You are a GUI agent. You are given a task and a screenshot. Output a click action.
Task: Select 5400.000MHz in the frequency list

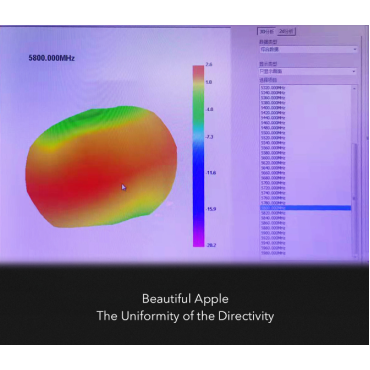click(x=273, y=108)
